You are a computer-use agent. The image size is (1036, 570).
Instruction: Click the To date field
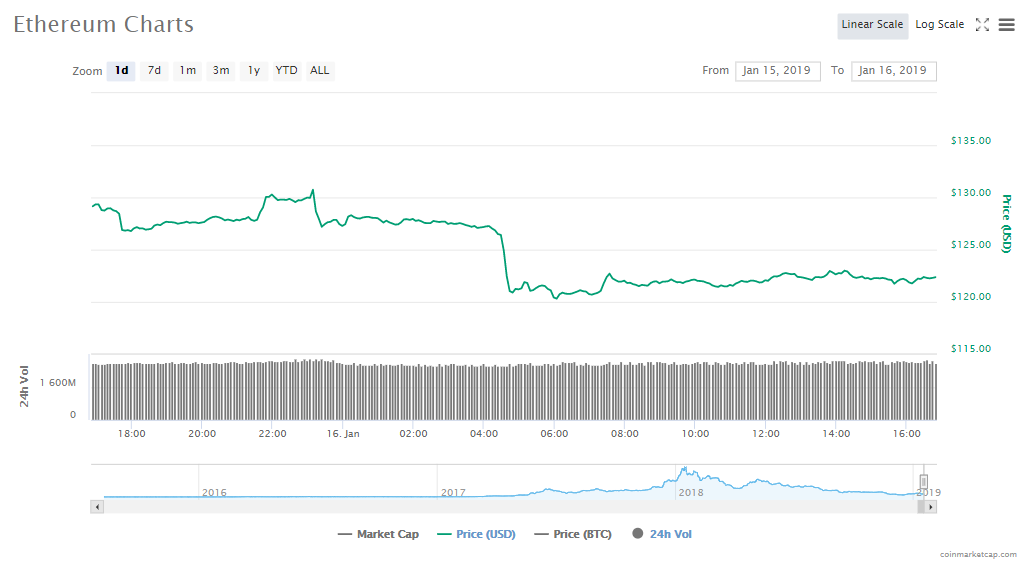[893, 71]
